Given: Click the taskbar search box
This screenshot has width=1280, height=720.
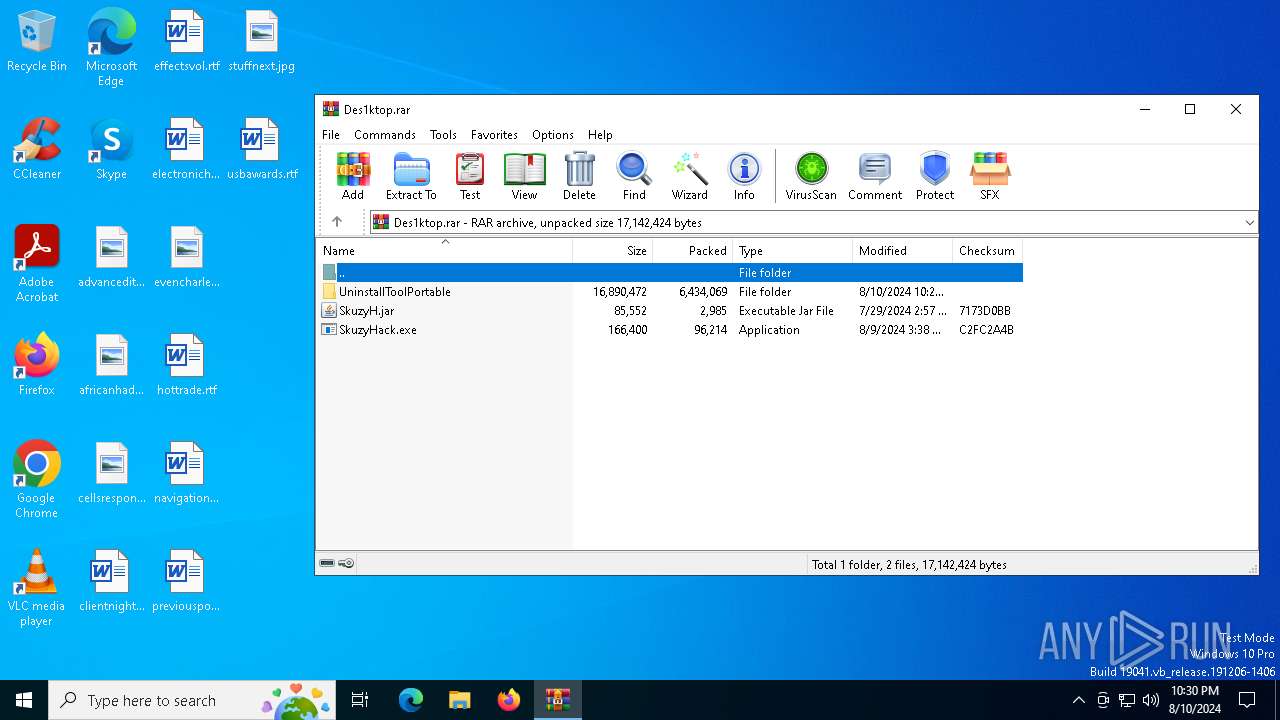Looking at the screenshot, I should click(x=194, y=700).
